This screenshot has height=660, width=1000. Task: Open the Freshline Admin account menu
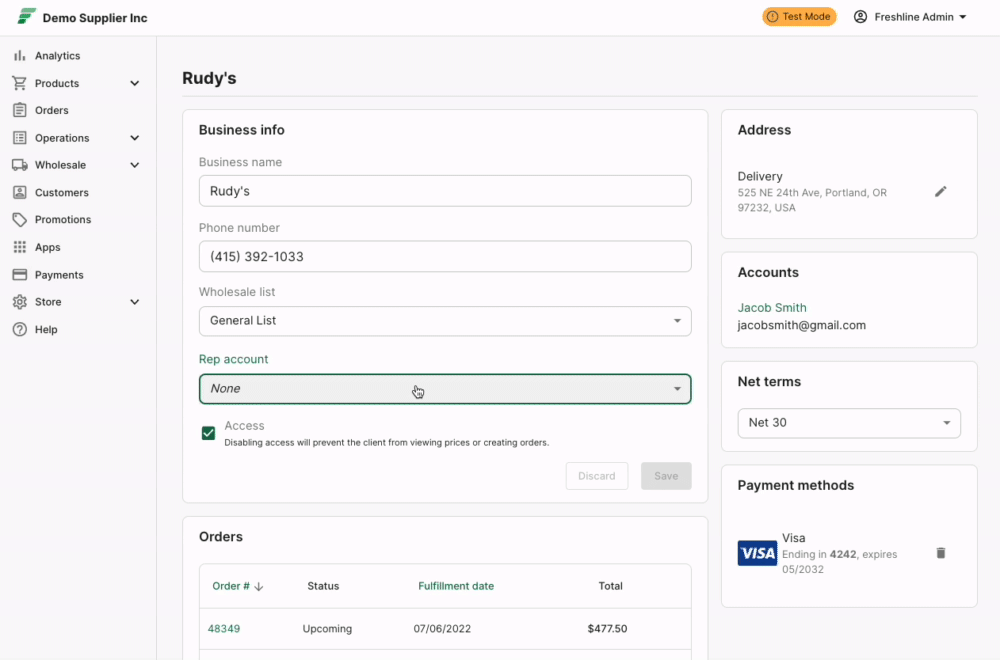coord(910,17)
